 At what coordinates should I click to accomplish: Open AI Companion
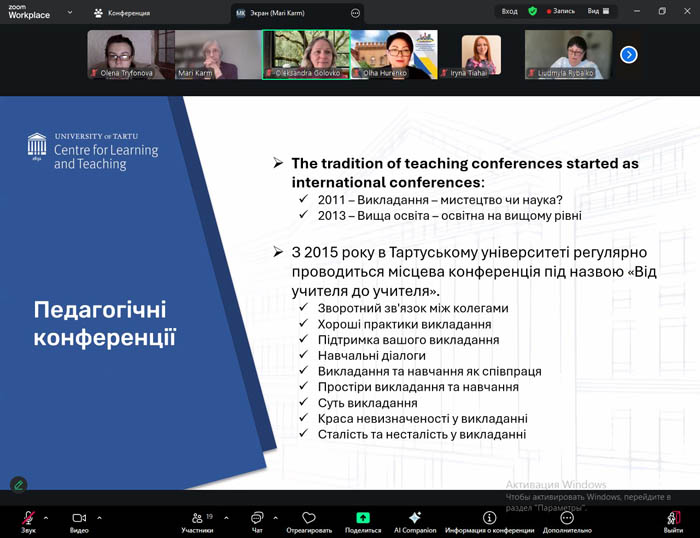pos(414,517)
